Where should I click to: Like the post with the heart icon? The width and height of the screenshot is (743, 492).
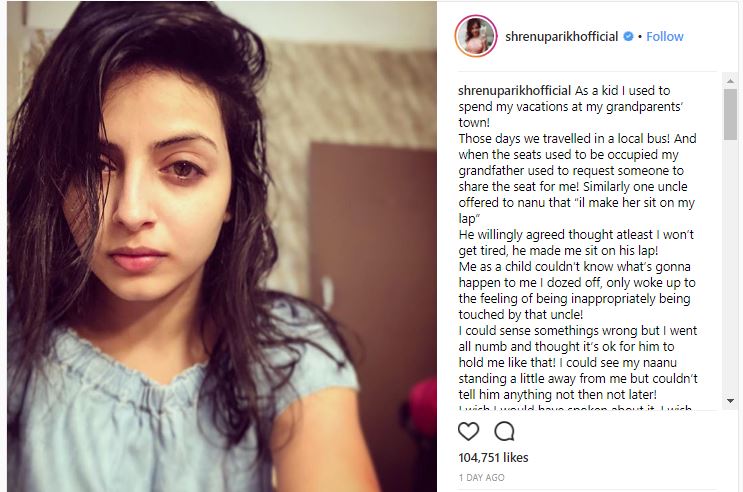point(468,431)
